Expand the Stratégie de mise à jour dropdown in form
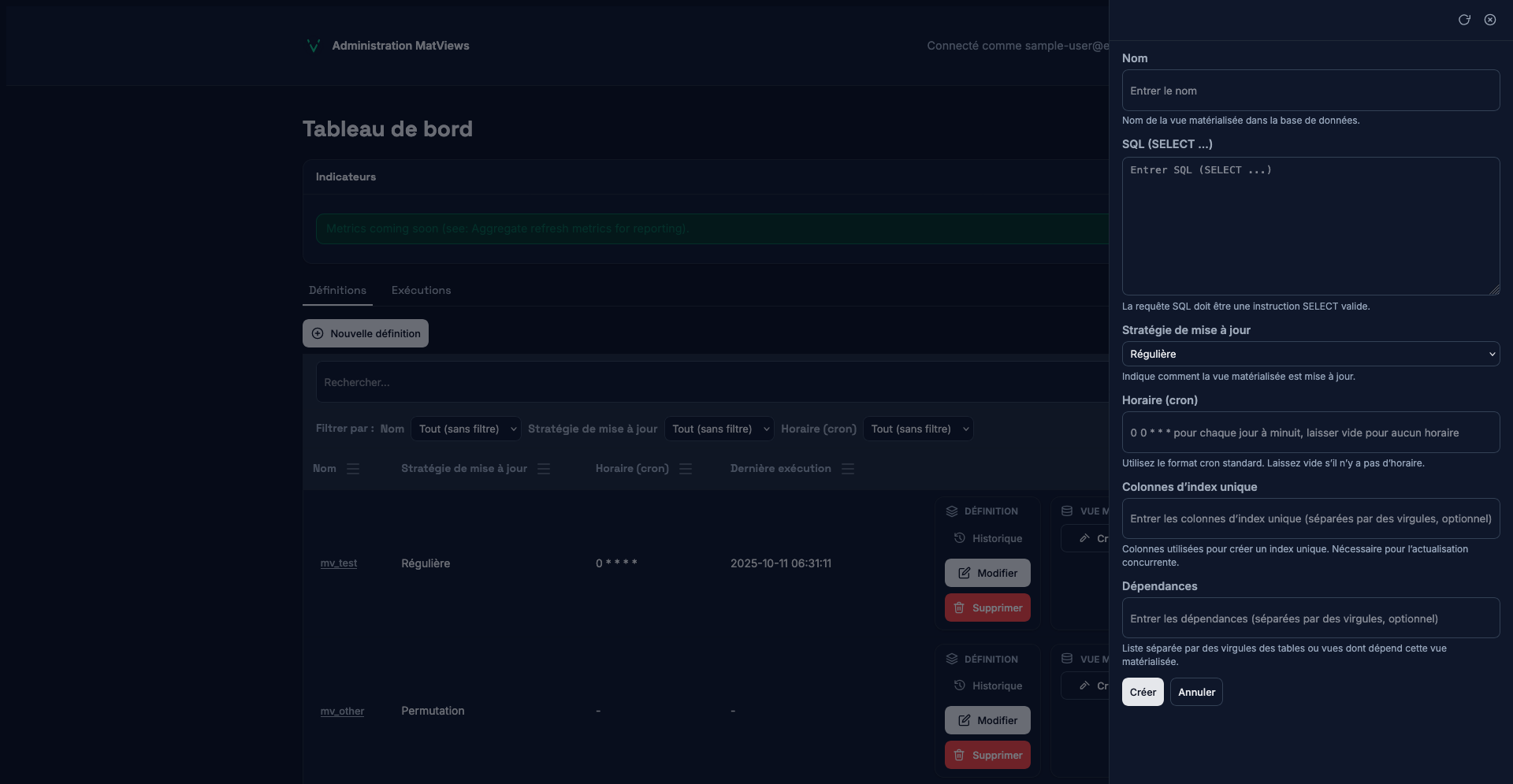This screenshot has width=1513, height=784. [1310, 354]
